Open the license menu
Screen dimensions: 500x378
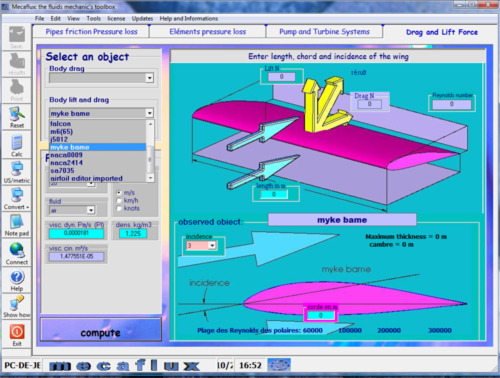(116, 18)
